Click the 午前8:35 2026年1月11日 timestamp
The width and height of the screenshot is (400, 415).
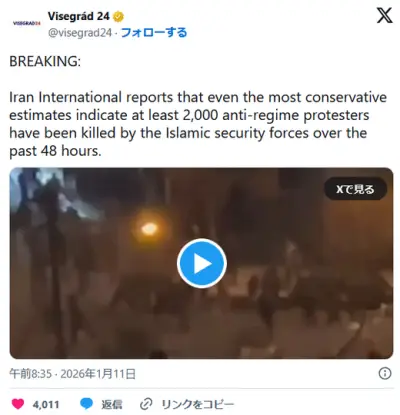[72, 374]
